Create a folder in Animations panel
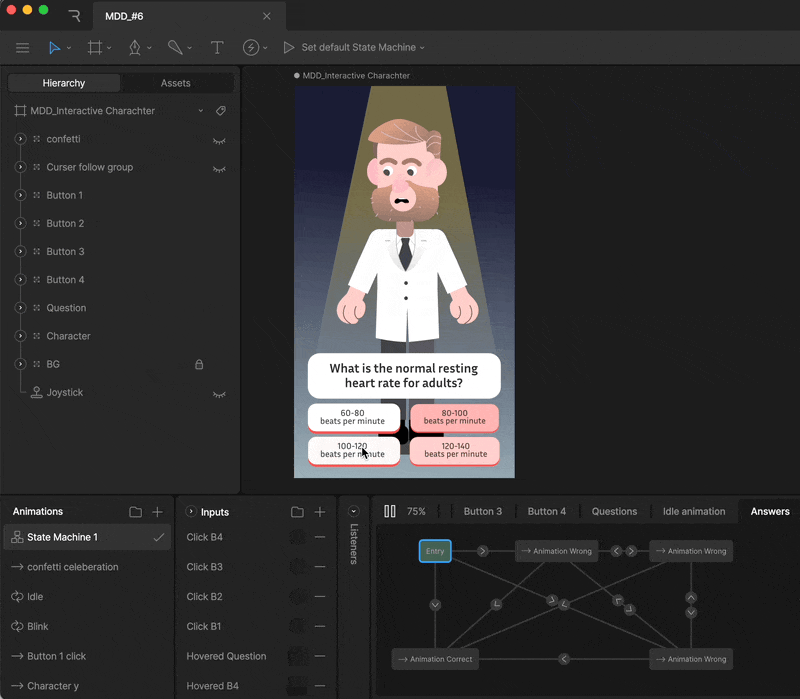 pyautogui.click(x=135, y=512)
